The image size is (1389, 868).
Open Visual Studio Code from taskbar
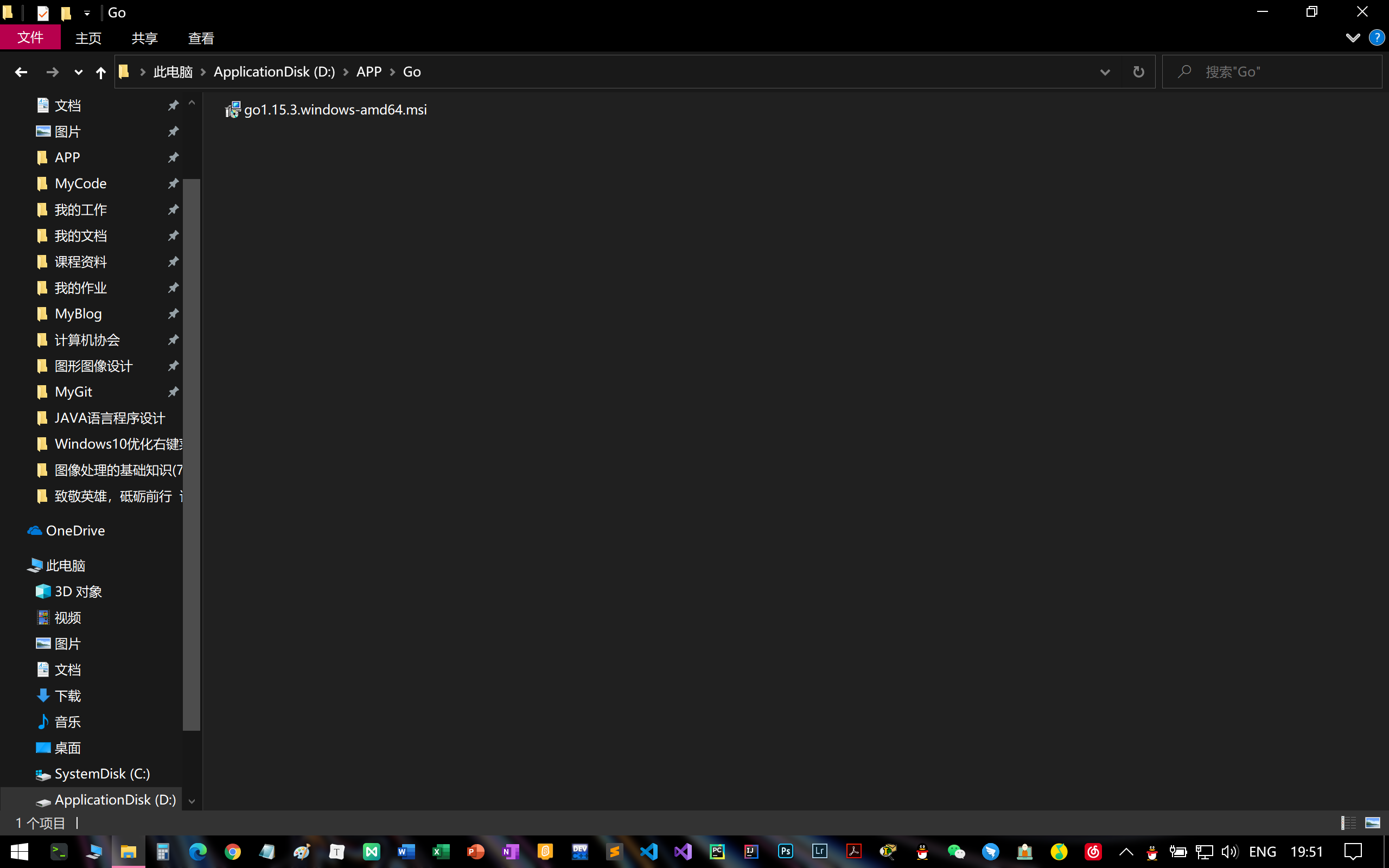pos(648,851)
